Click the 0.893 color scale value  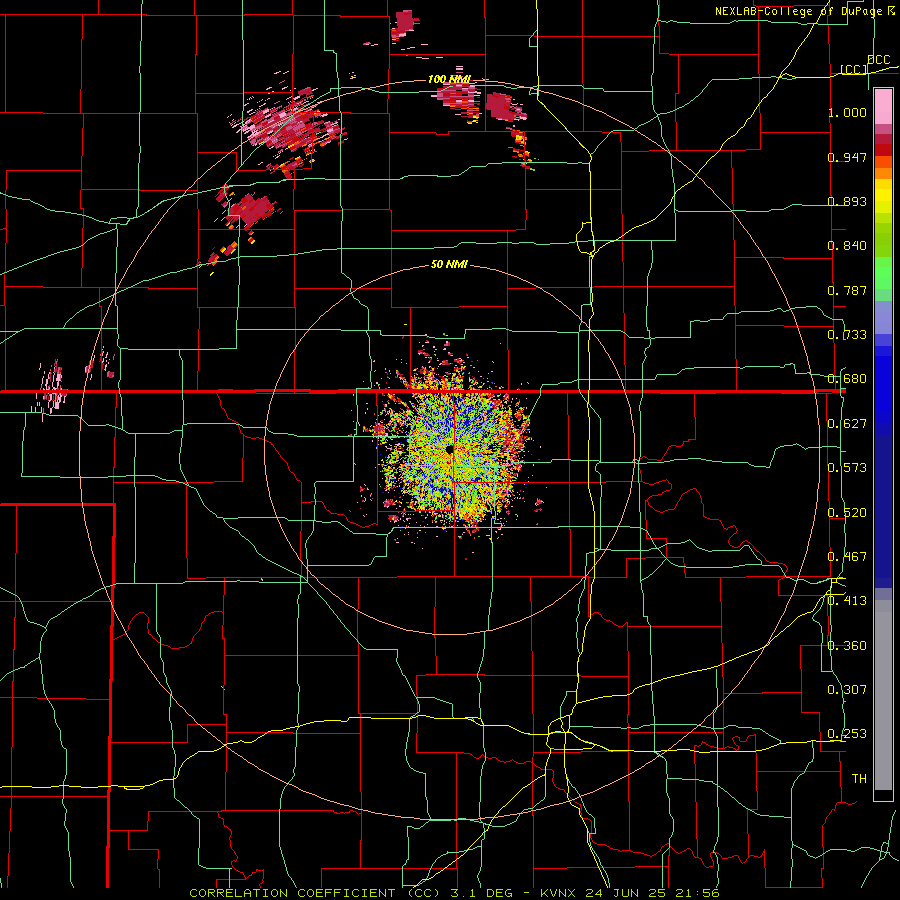pos(847,201)
